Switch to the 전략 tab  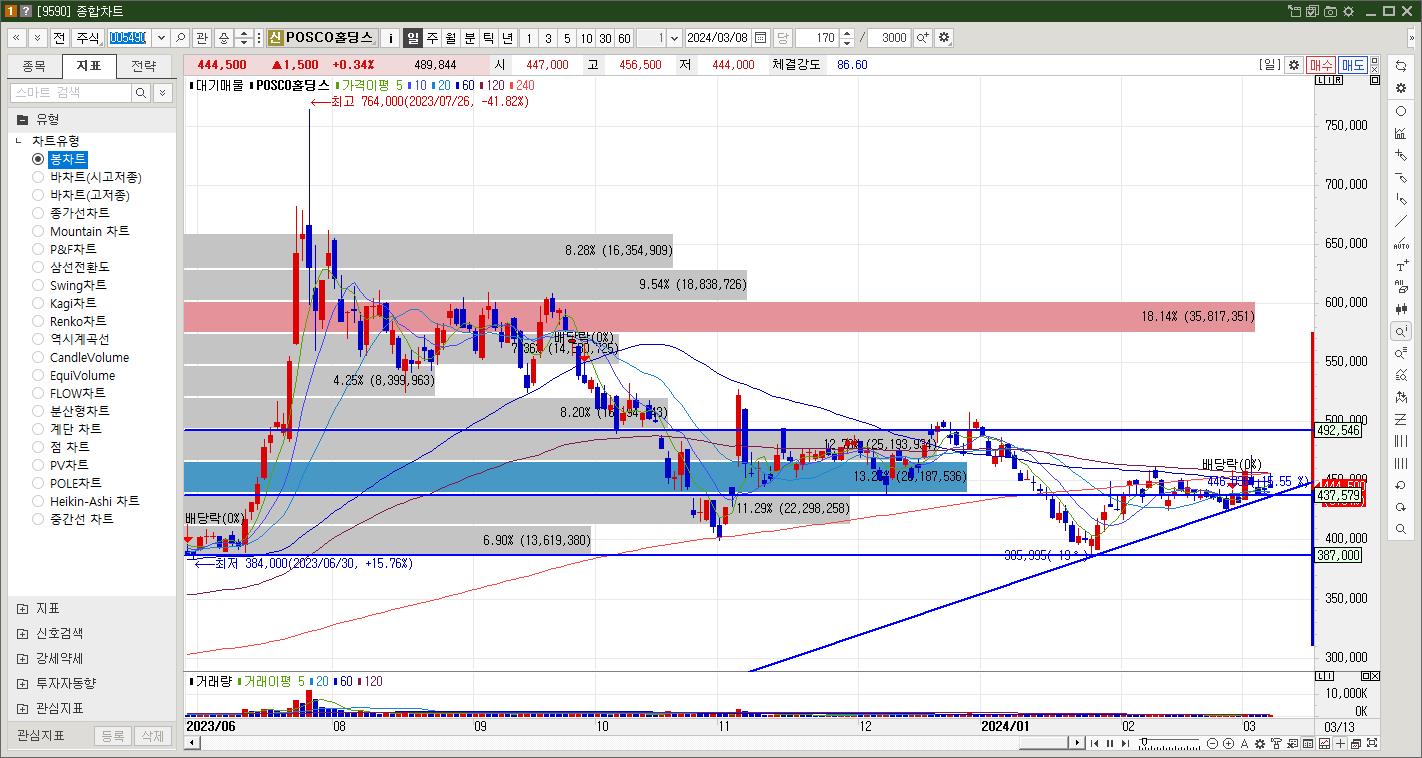pyautogui.click(x=144, y=66)
